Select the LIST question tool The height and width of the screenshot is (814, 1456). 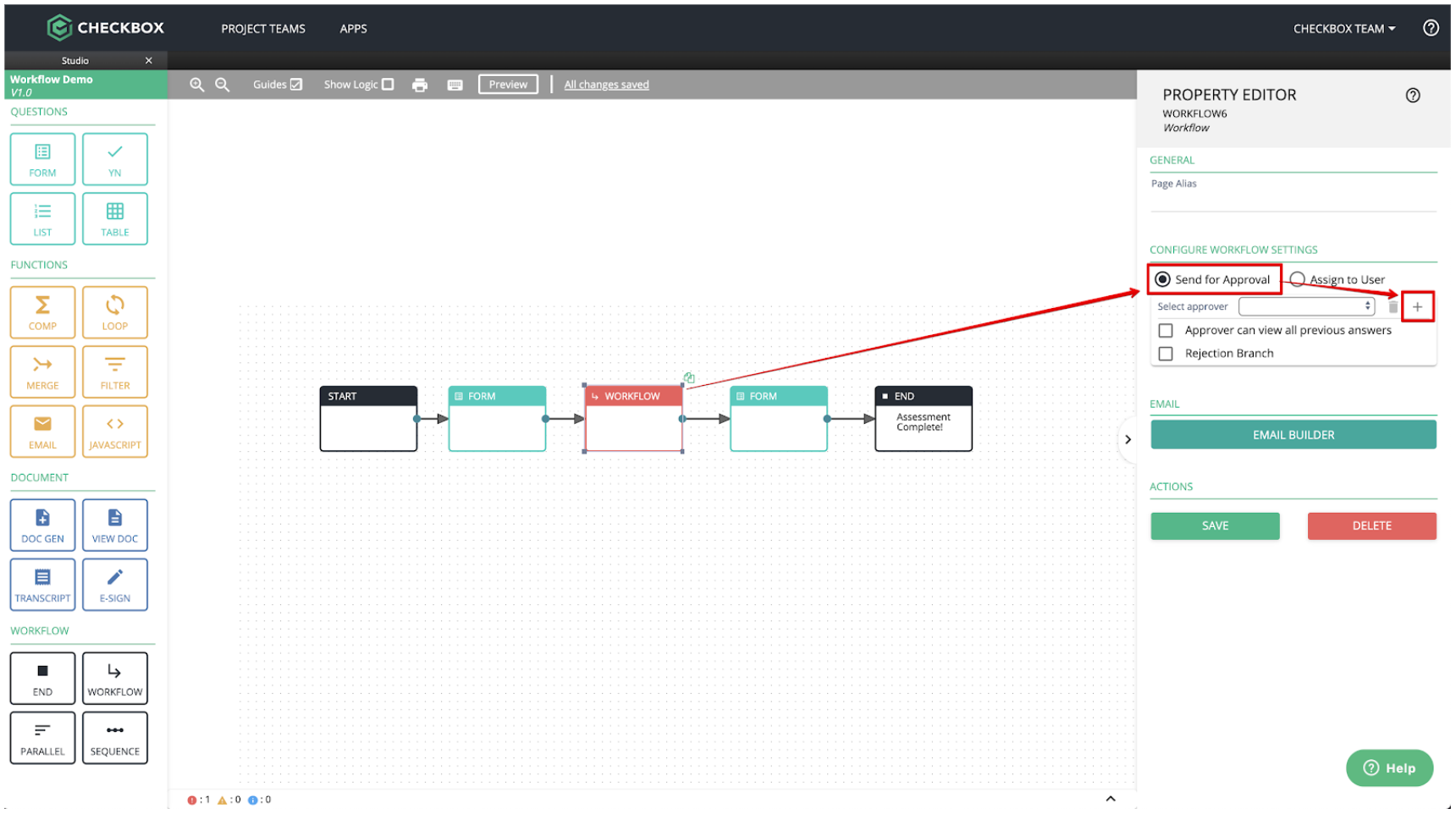click(42, 219)
